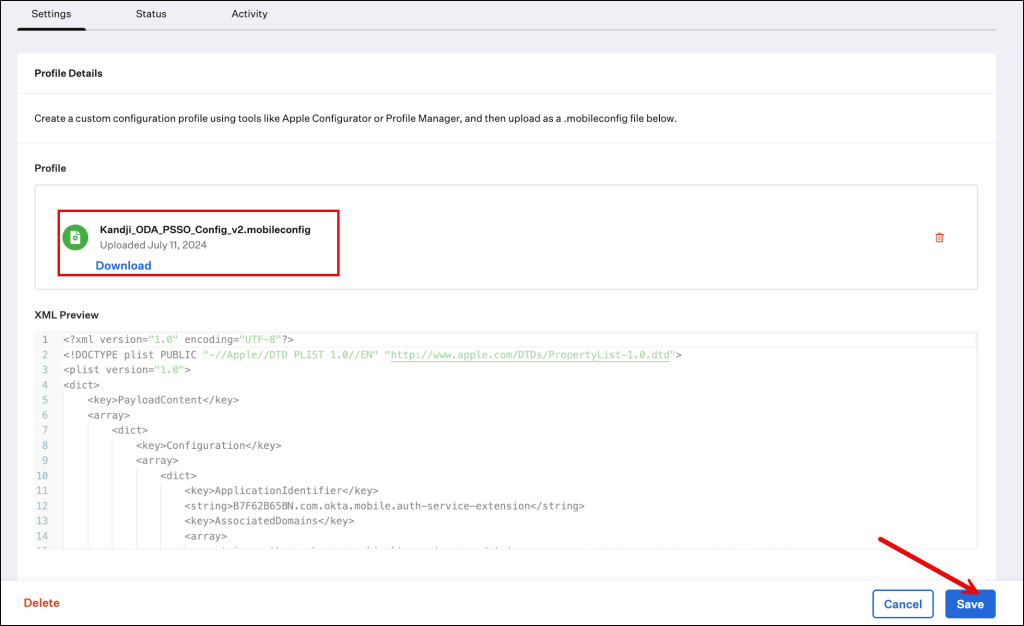Switch to the Status tab

pos(151,14)
